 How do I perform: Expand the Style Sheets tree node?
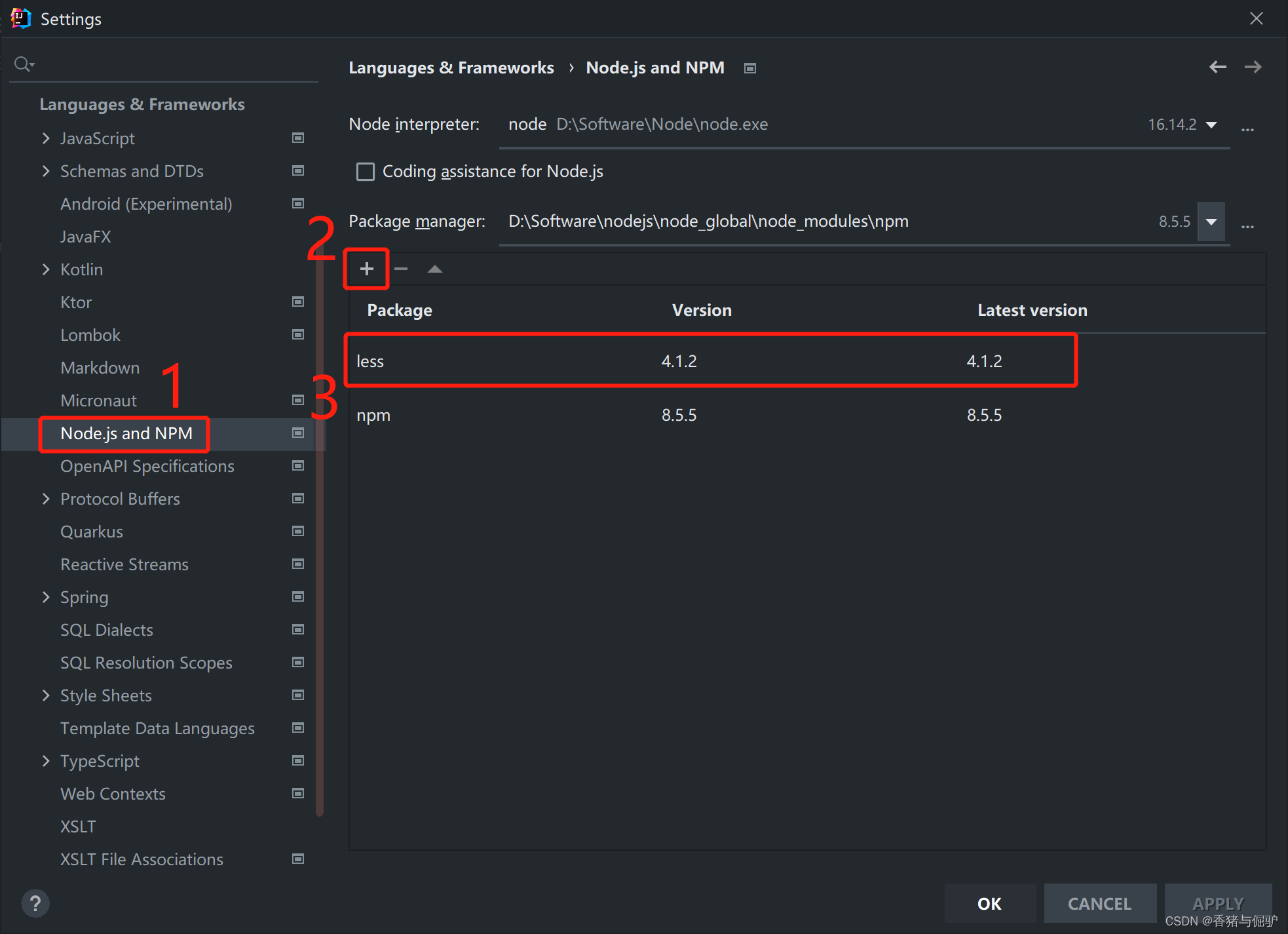pyautogui.click(x=46, y=695)
